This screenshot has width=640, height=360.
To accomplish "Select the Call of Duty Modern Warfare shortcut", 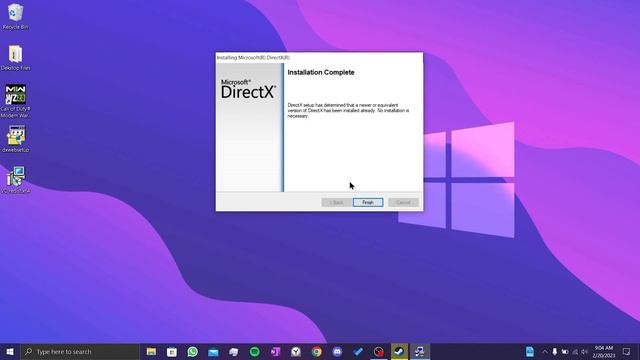I will coord(16,101).
